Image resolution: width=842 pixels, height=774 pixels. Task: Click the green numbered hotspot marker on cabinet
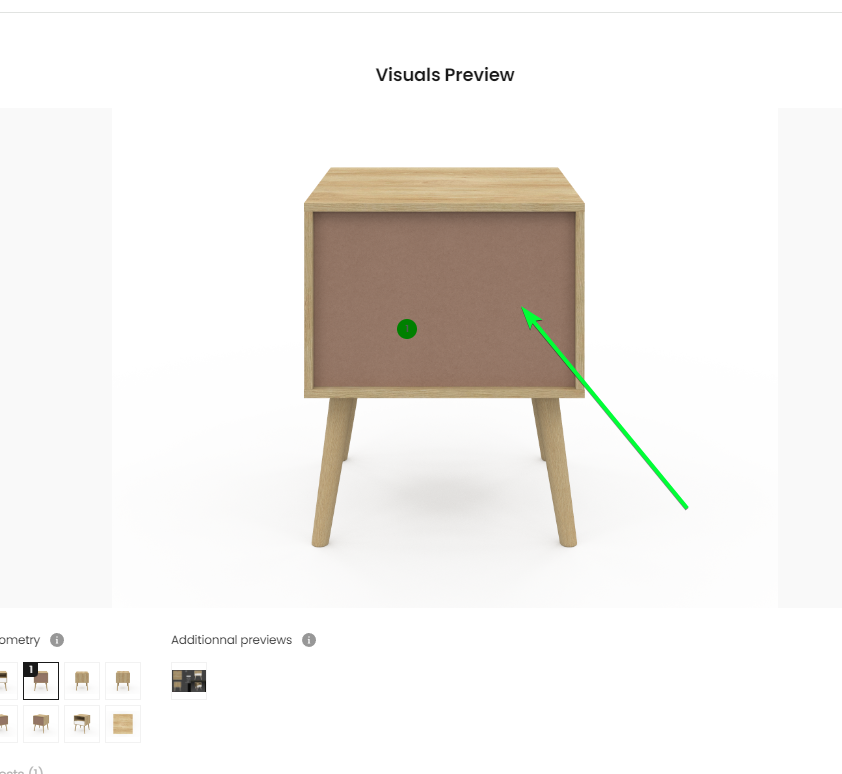click(407, 329)
